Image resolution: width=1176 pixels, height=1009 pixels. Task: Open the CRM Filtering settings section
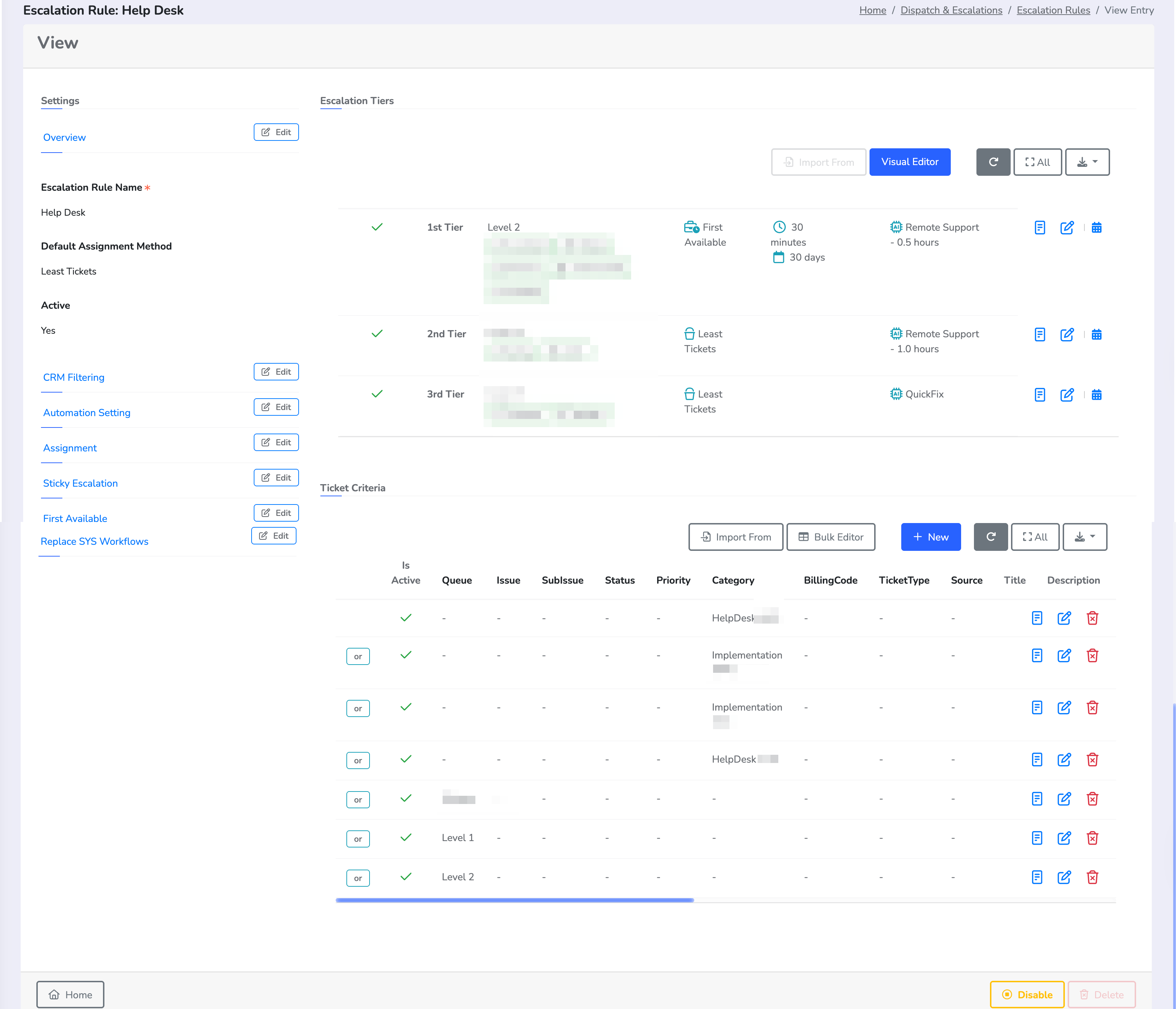(x=74, y=378)
